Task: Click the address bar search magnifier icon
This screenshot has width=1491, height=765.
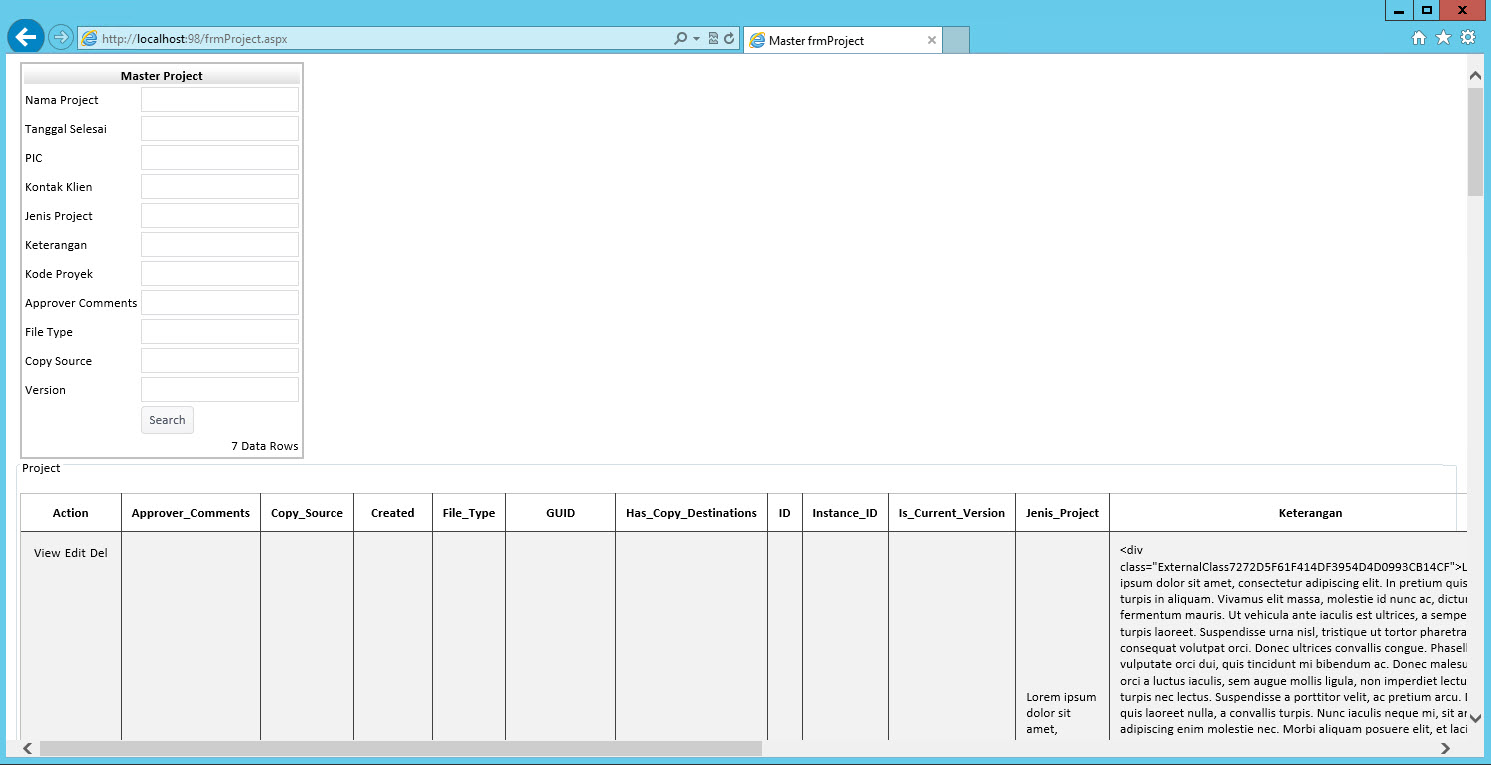Action: [x=680, y=39]
